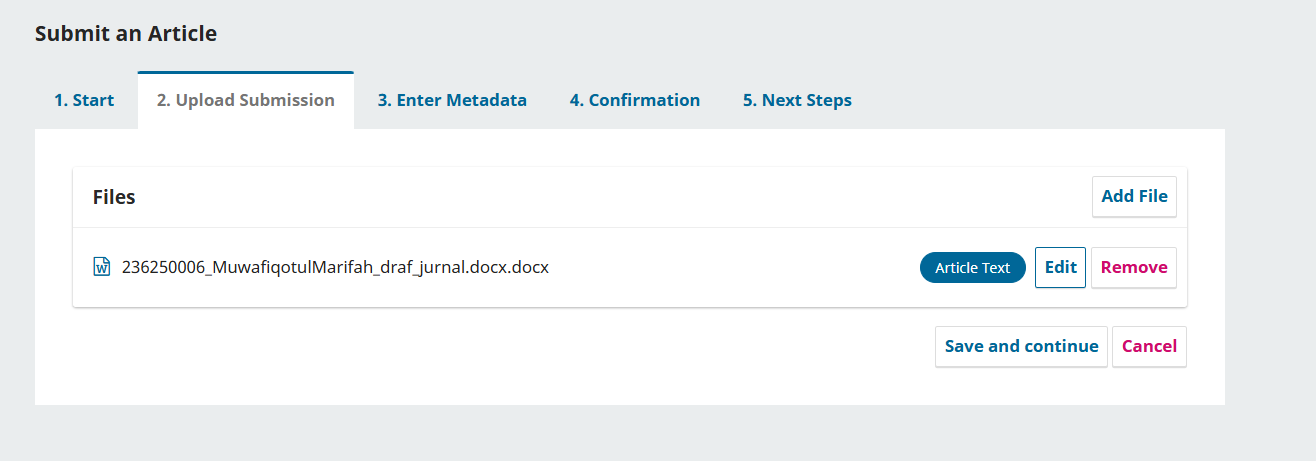This screenshot has height=461, width=1316.
Task: Click the Submit an Article heading
Action: click(x=126, y=33)
